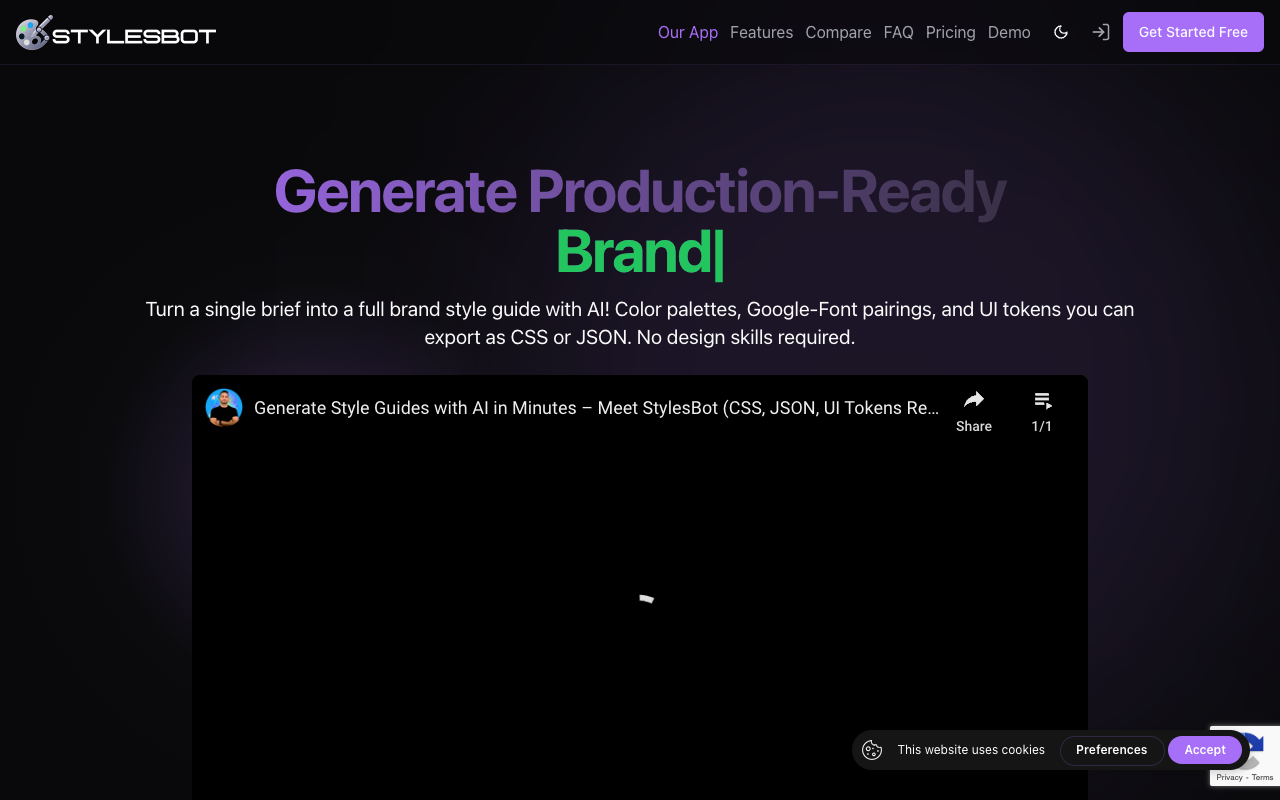The width and height of the screenshot is (1280, 800).
Task: Accept the website cookies
Action: pos(1205,750)
